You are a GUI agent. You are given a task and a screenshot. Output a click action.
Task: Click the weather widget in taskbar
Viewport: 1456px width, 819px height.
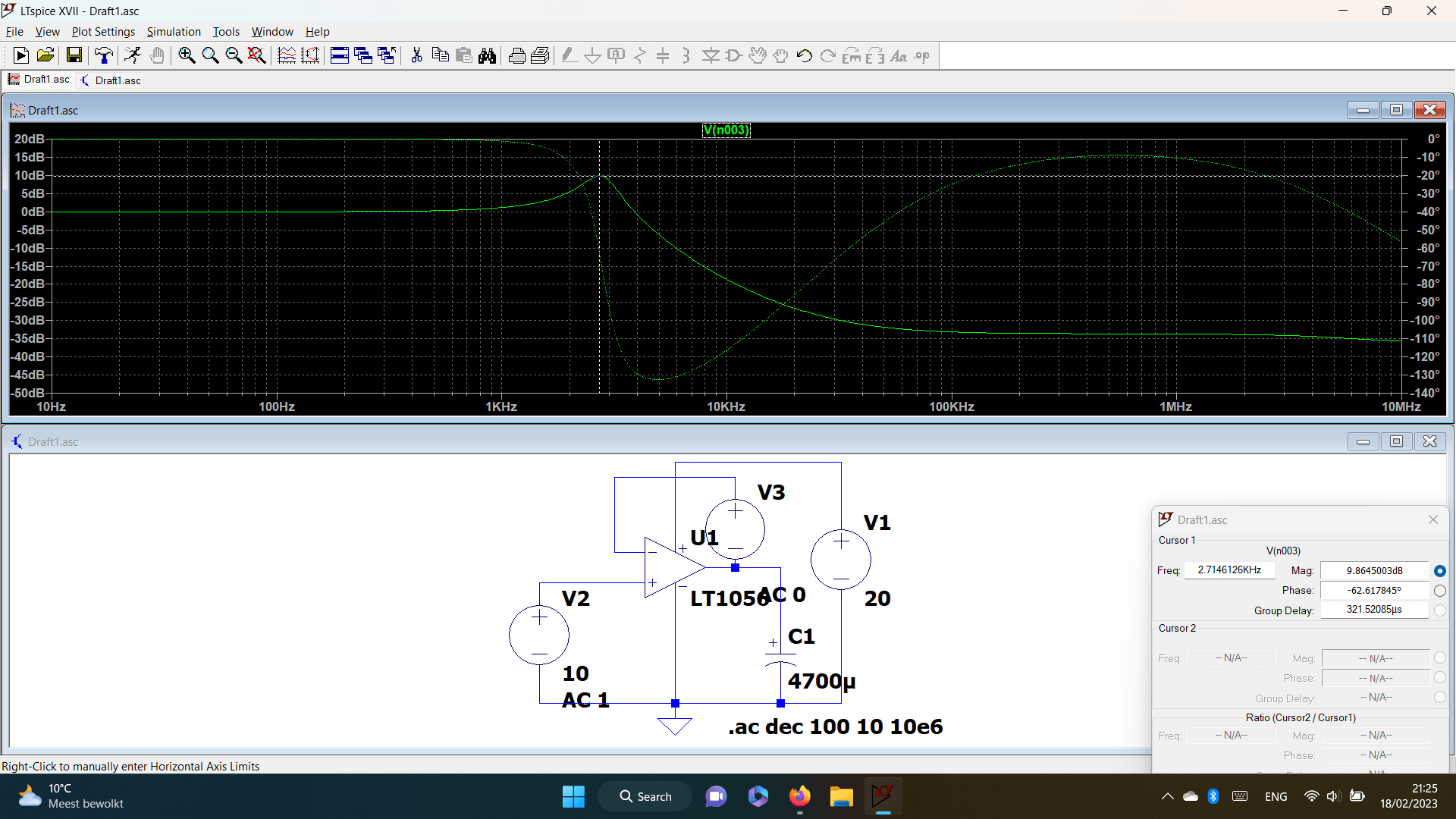(71, 796)
